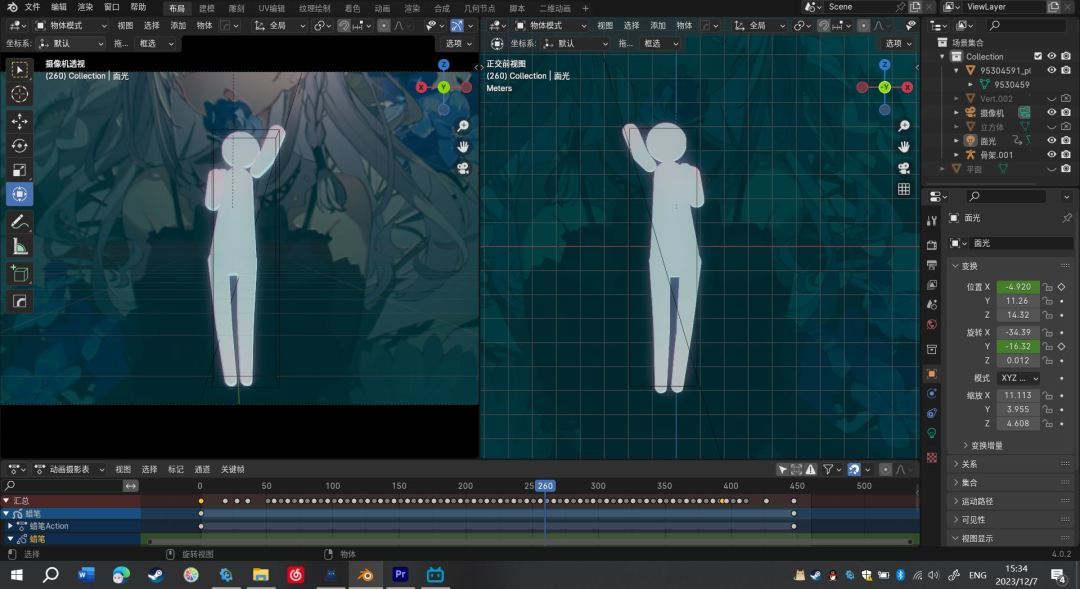The height and width of the screenshot is (589, 1080).
Task: Open the 关键帧 menu in dope sheet header
Action: click(x=232, y=469)
